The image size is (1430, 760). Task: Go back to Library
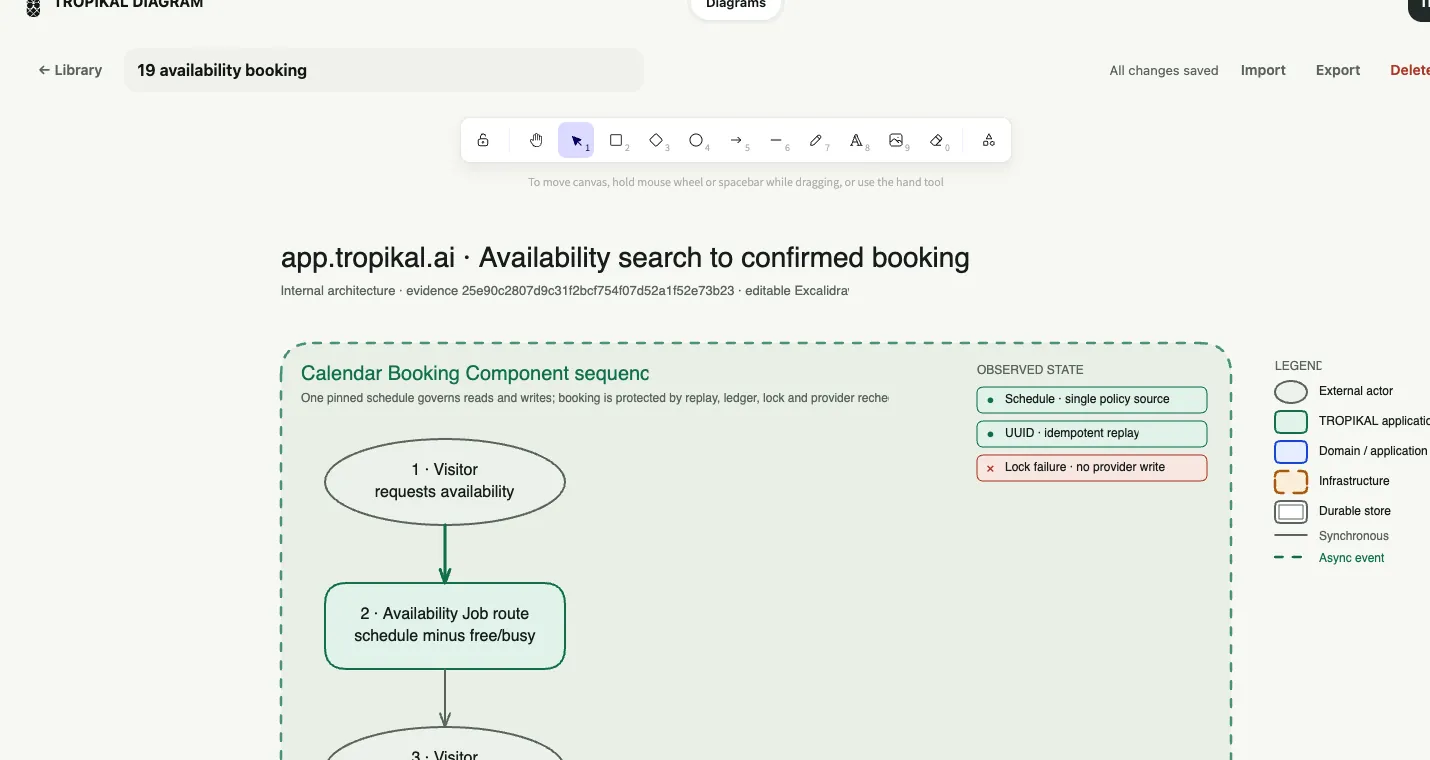pos(70,70)
